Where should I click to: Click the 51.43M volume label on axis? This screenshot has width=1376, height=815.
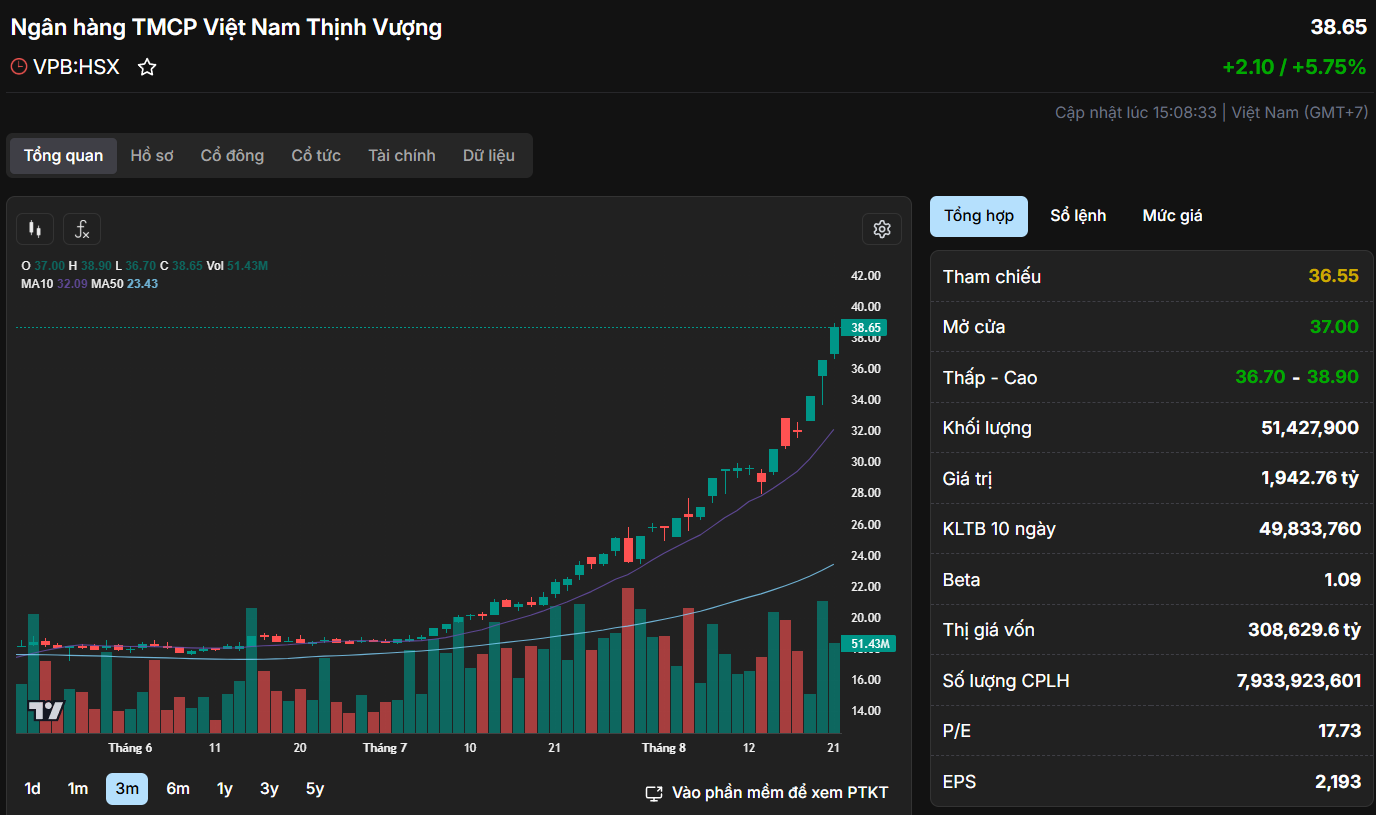[868, 644]
